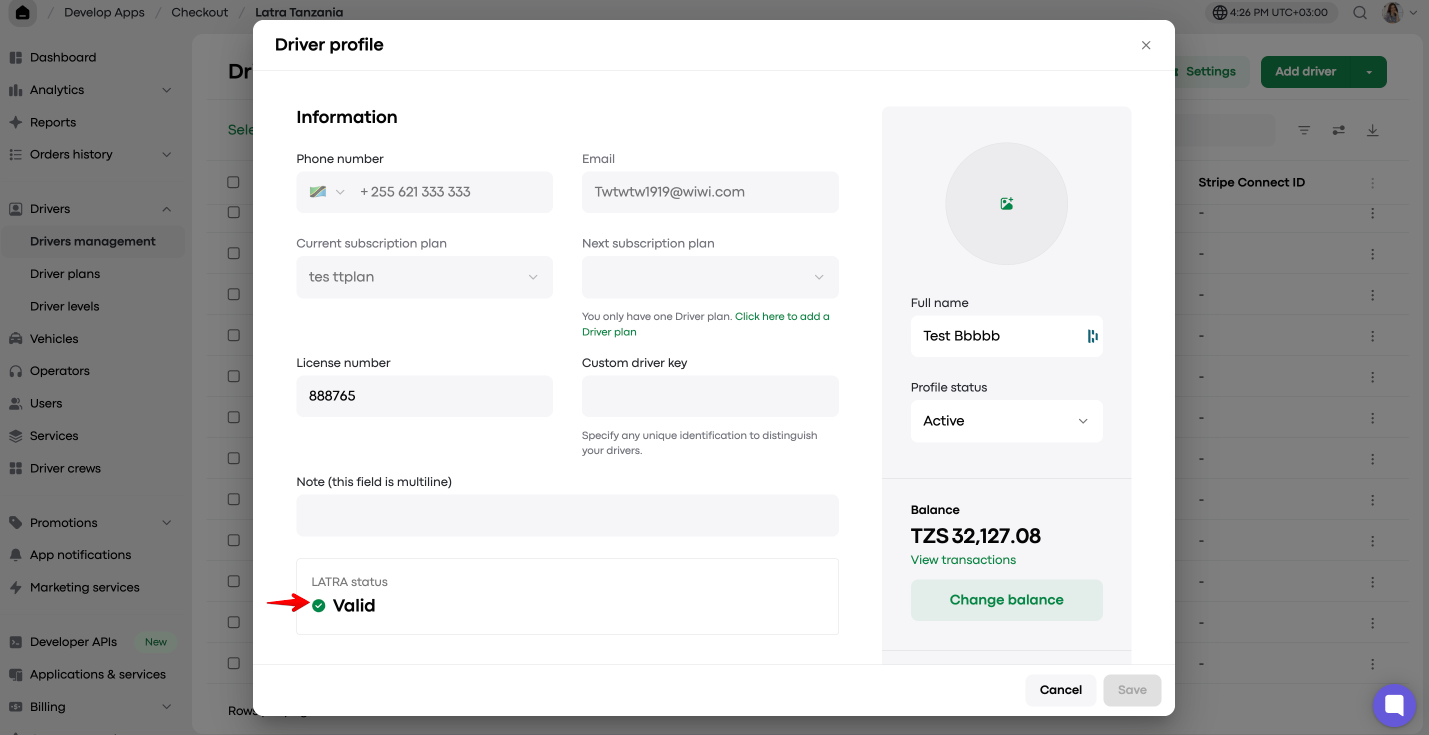
Task: Select Drivers management in sidebar
Action: pyautogui.click(x=93, y=242)
